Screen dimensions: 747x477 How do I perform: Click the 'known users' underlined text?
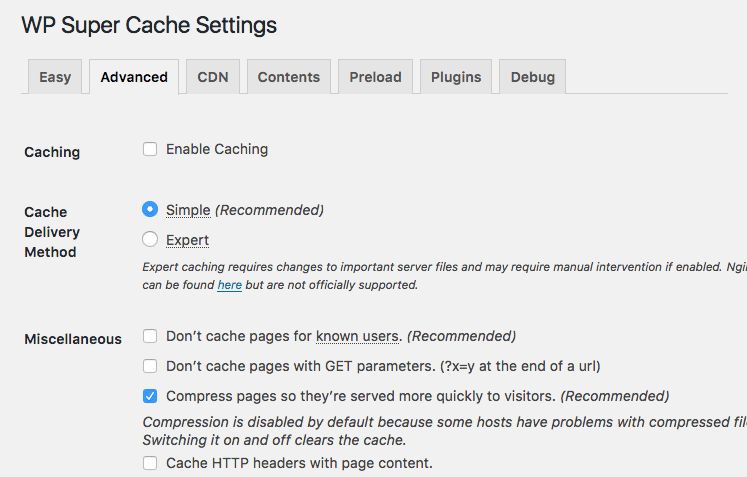coord(358,336)
